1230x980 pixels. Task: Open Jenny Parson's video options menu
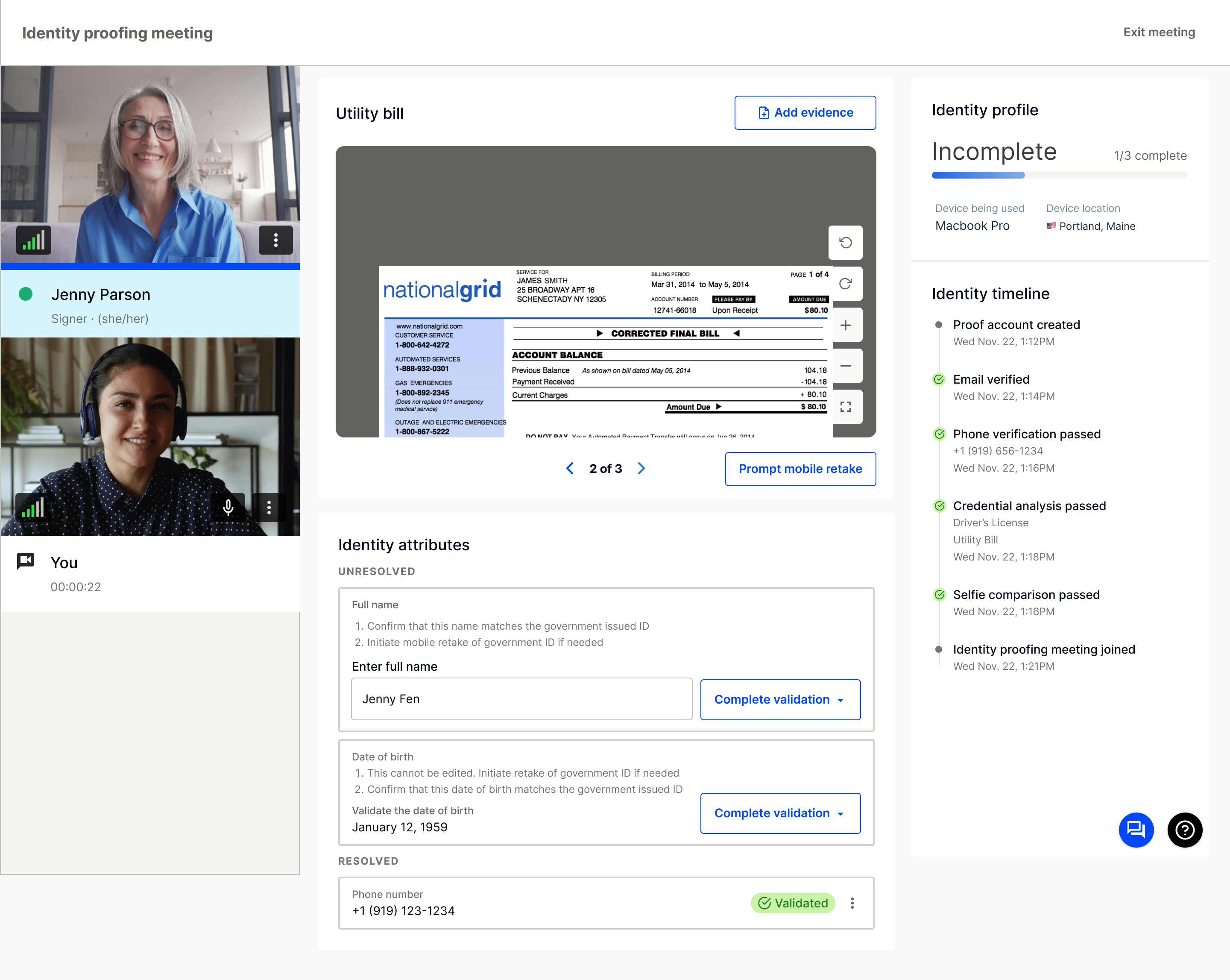point(275,240)
